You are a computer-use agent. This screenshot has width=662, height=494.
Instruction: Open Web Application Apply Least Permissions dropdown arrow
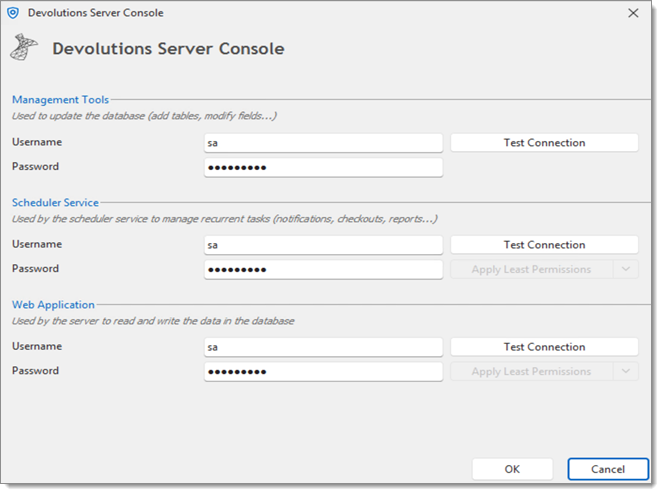[x=626, y=372]
